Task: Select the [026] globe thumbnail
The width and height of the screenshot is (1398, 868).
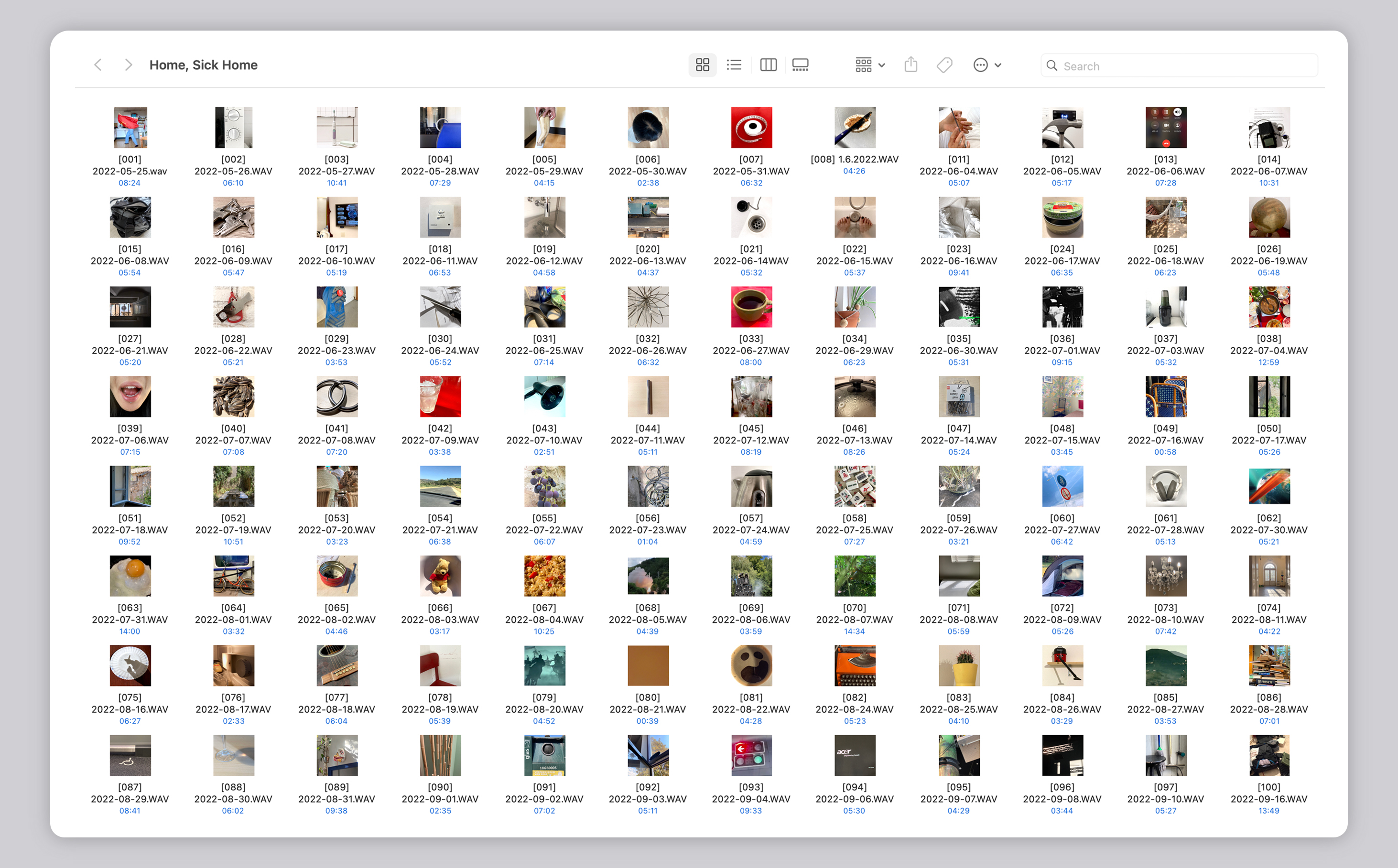Action: tap(1269, 217)
